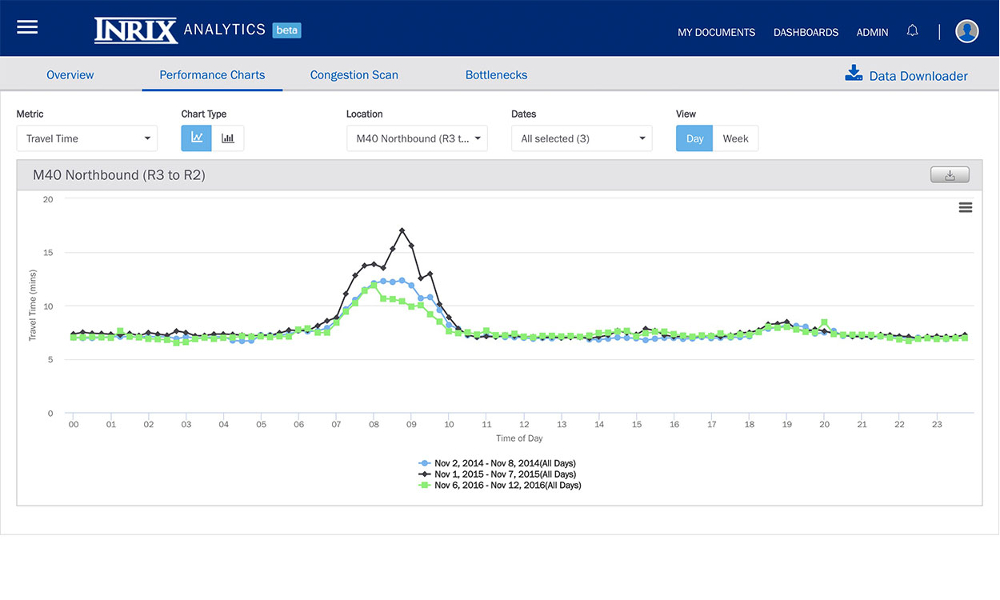Enable the Day view toggle
The height and width of the screenshot is (600, 1000).
click(694, 138)
